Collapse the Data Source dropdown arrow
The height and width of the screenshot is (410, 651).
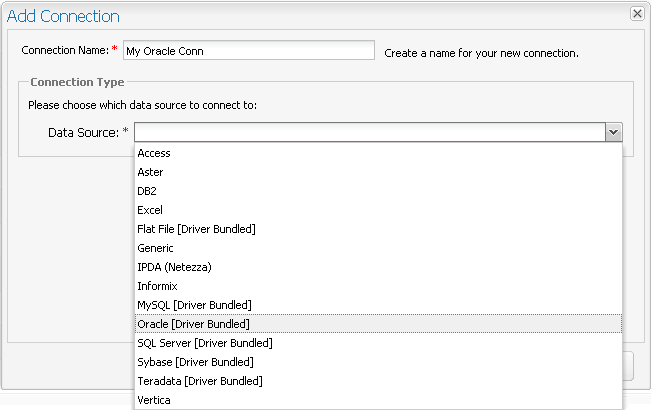[x=614, y=132]
